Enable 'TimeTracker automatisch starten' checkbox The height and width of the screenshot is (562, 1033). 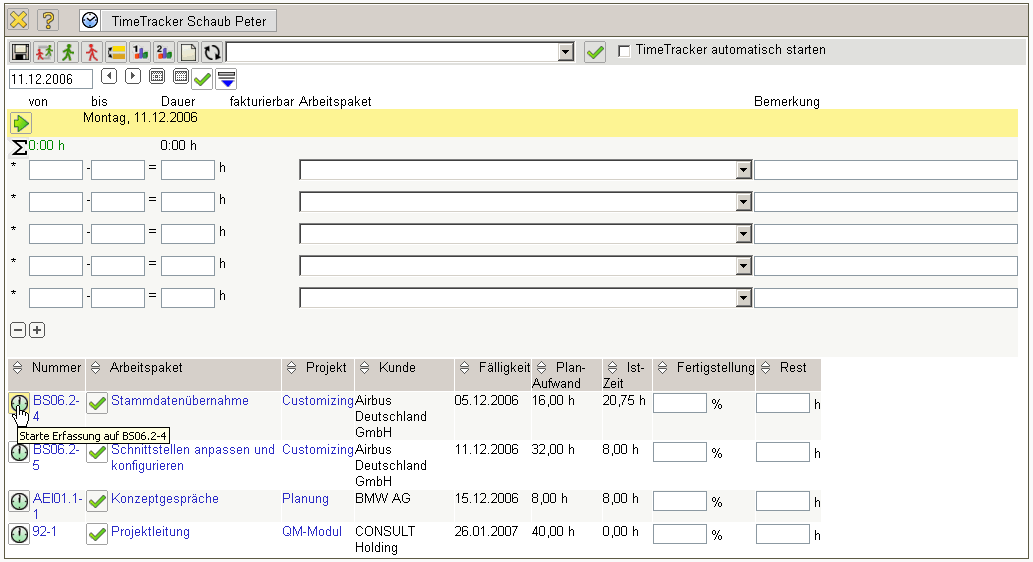pyautogui.click(x=625, y=51)
